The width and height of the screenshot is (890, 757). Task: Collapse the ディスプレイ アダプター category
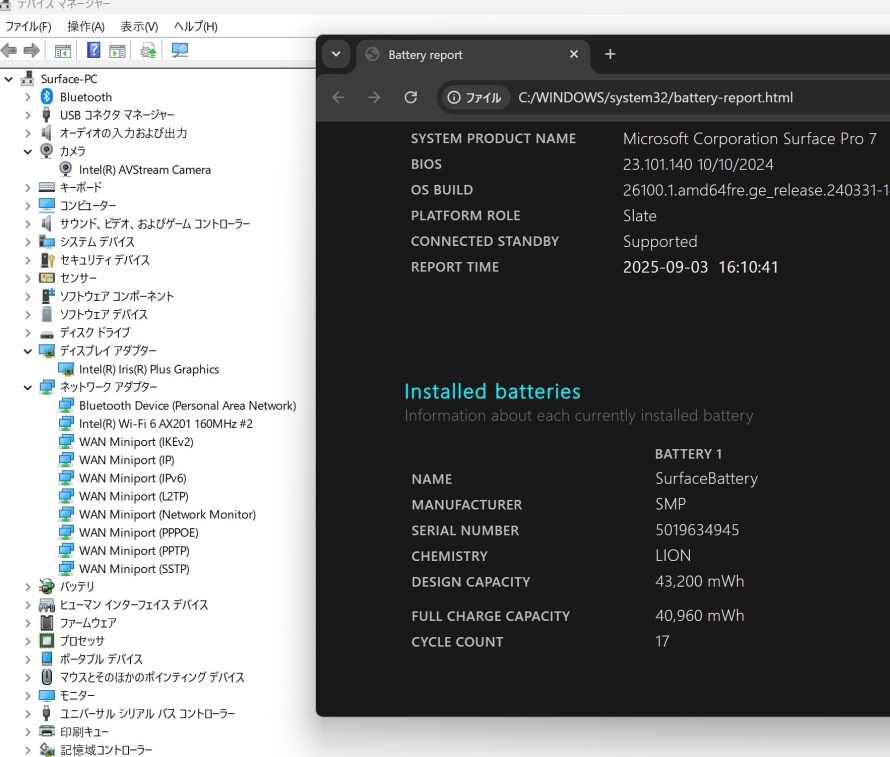(x=28, y=351)
